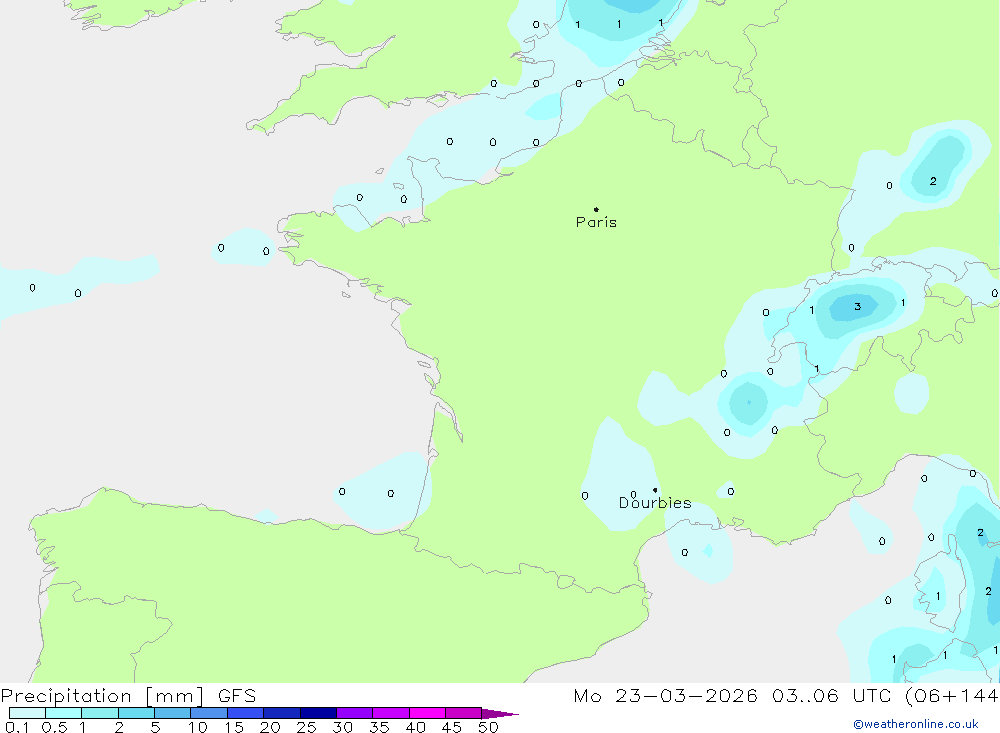Screen dimensions: 1000x733
Task: Click the medium blue 5 mm legend swatch
Action: point(173,713)
